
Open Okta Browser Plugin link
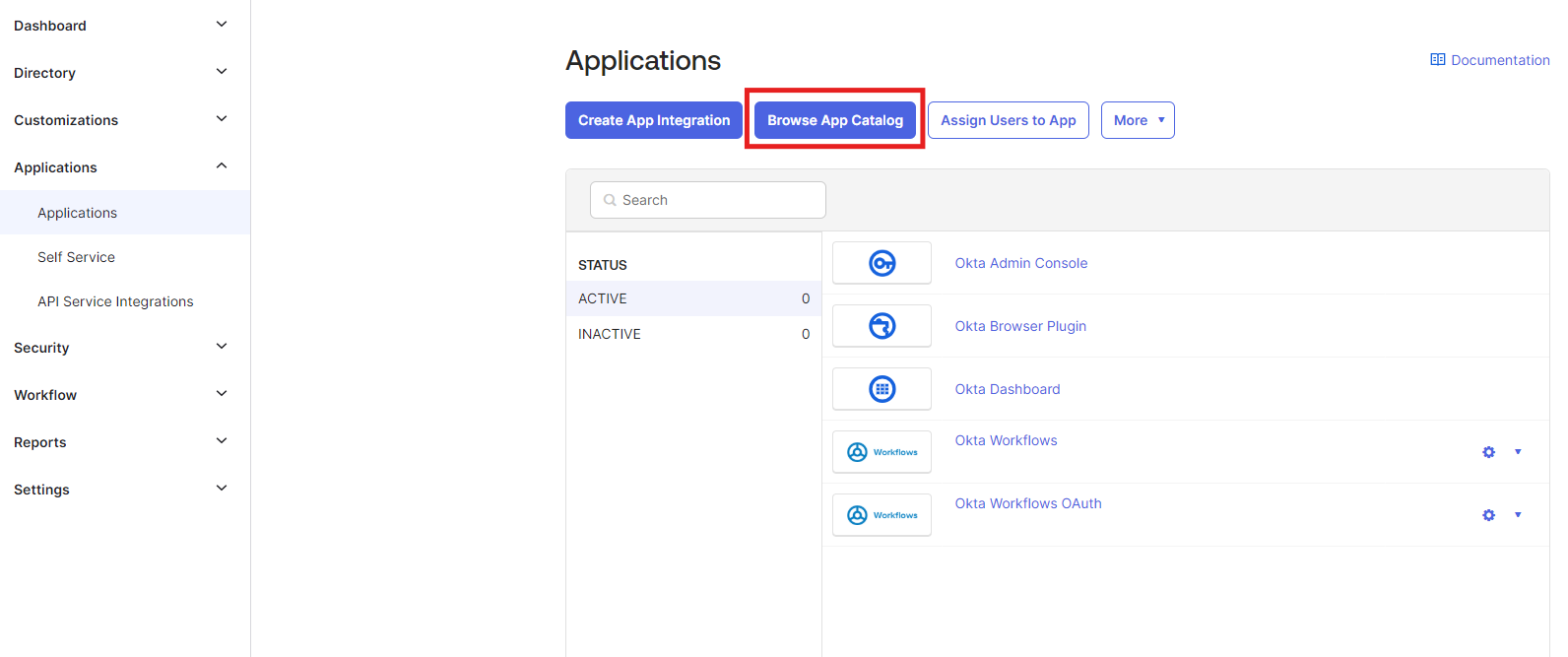click(x=1020, y=326)
